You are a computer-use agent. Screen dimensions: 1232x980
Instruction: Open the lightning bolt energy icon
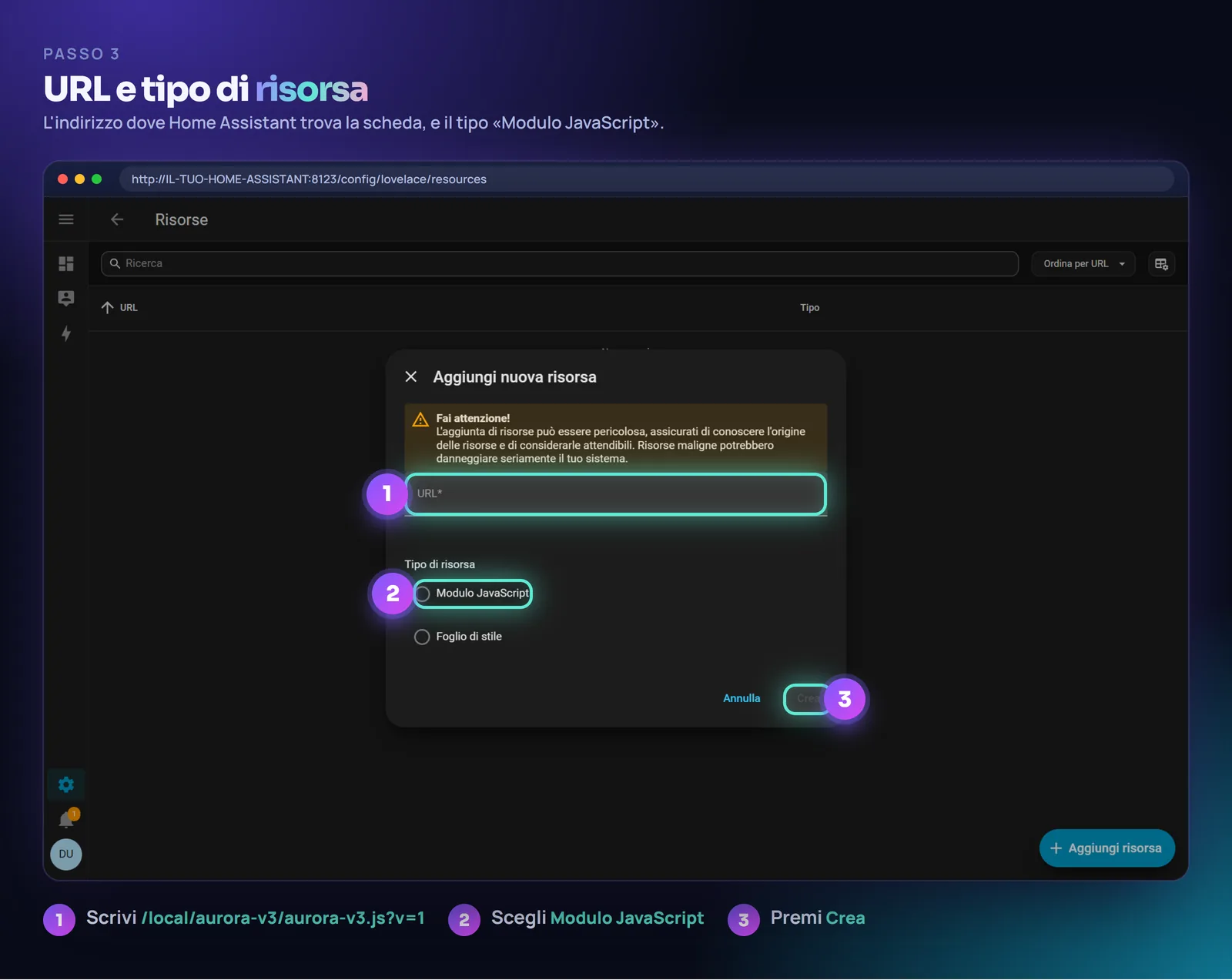tap(66, 333)
